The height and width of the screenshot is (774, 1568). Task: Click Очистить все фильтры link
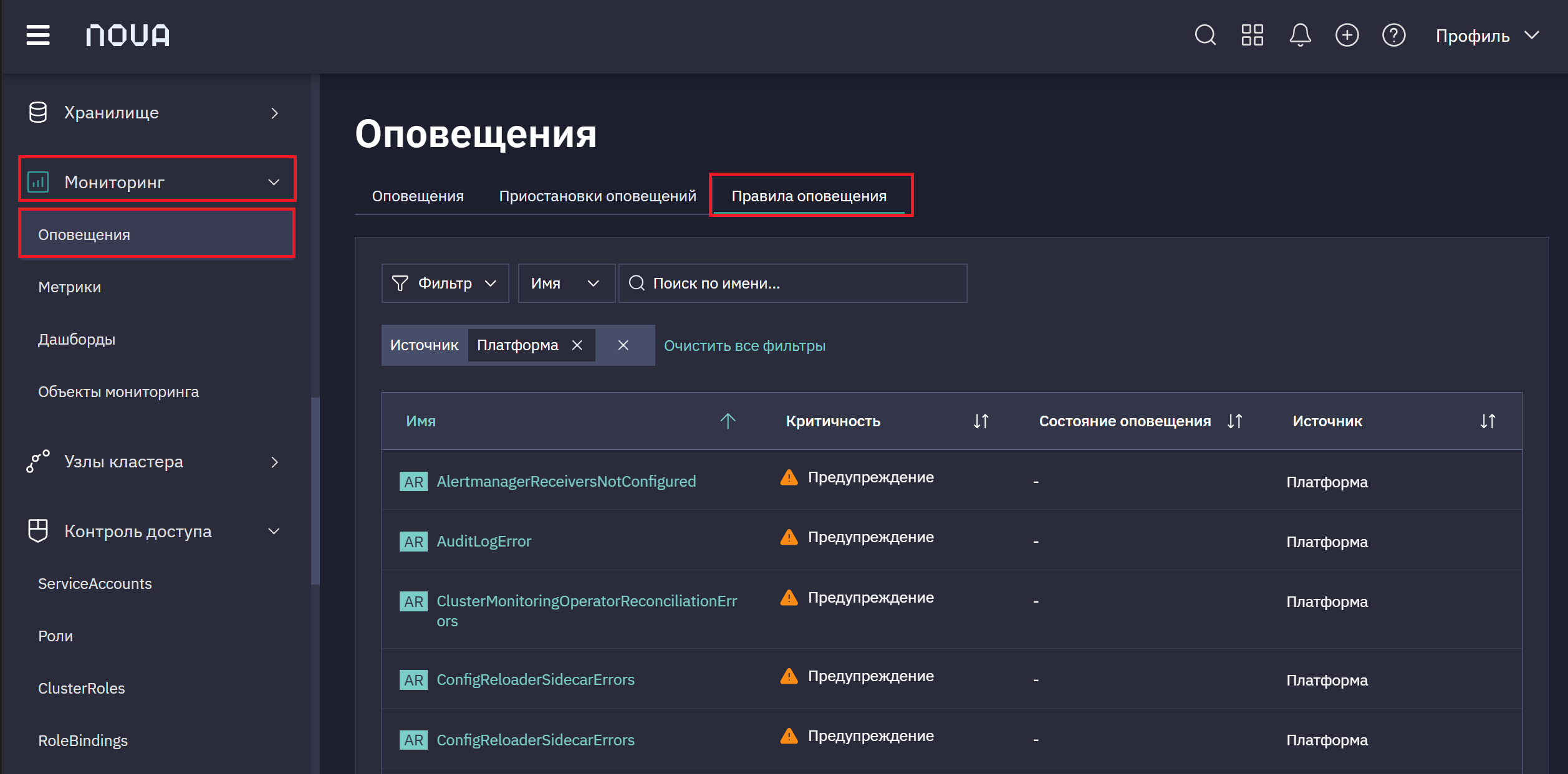[744, 346]
